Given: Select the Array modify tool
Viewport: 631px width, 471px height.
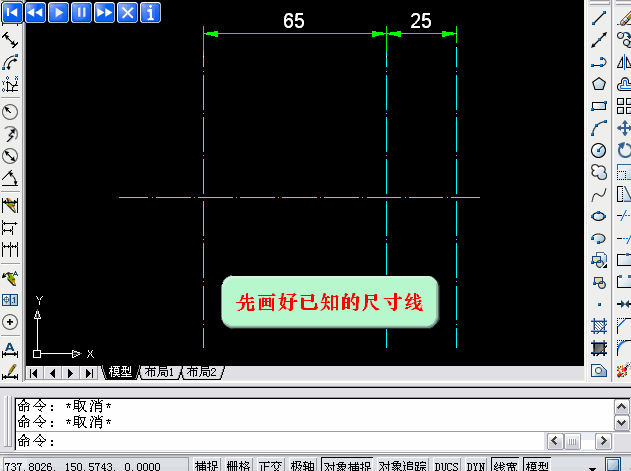Looking at the screenshot, I should point(624,106).
